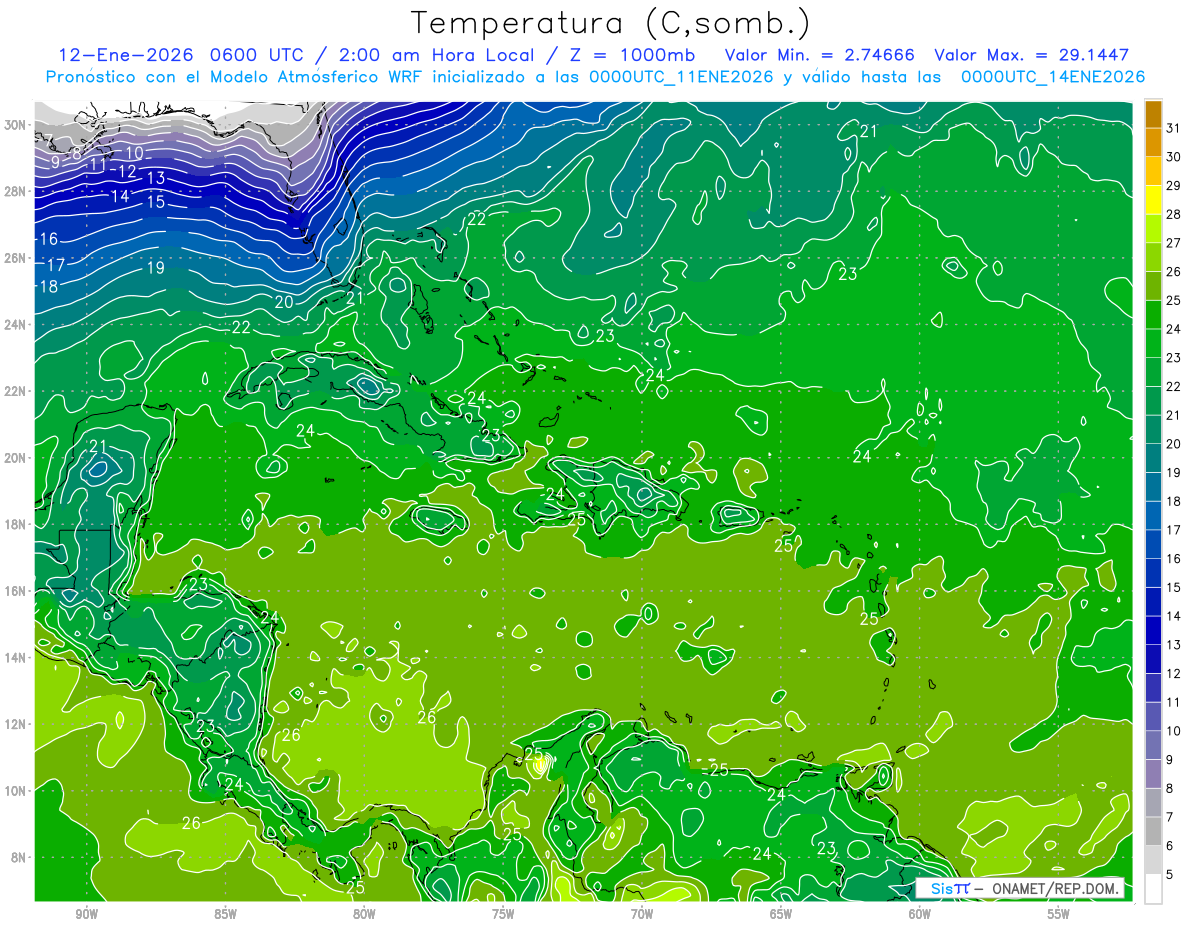Screen dimensions: 1200x927
Task: Click the contour label 16 on the map
Action: tap(49, 240)
